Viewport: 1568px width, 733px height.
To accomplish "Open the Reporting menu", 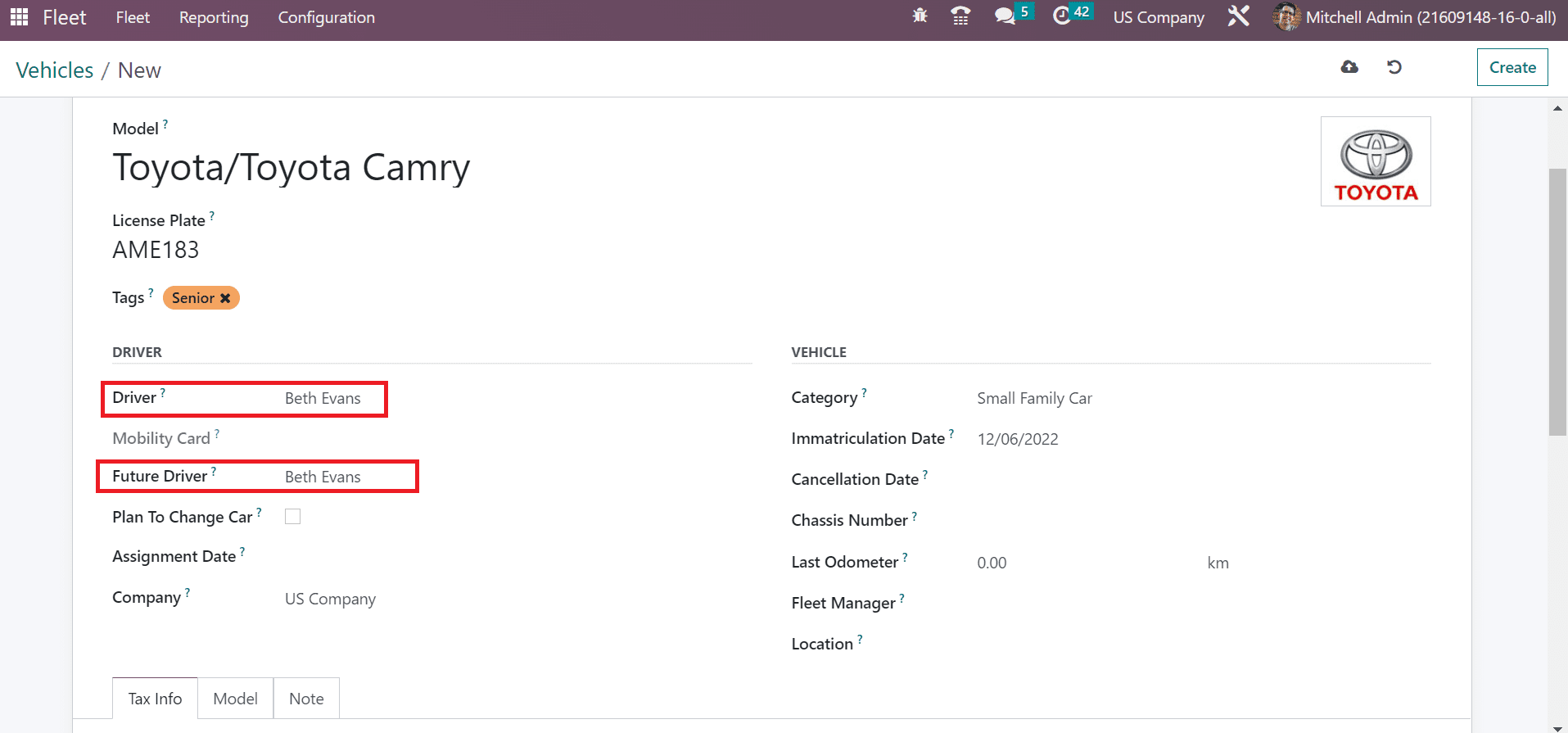I will 214,17.
